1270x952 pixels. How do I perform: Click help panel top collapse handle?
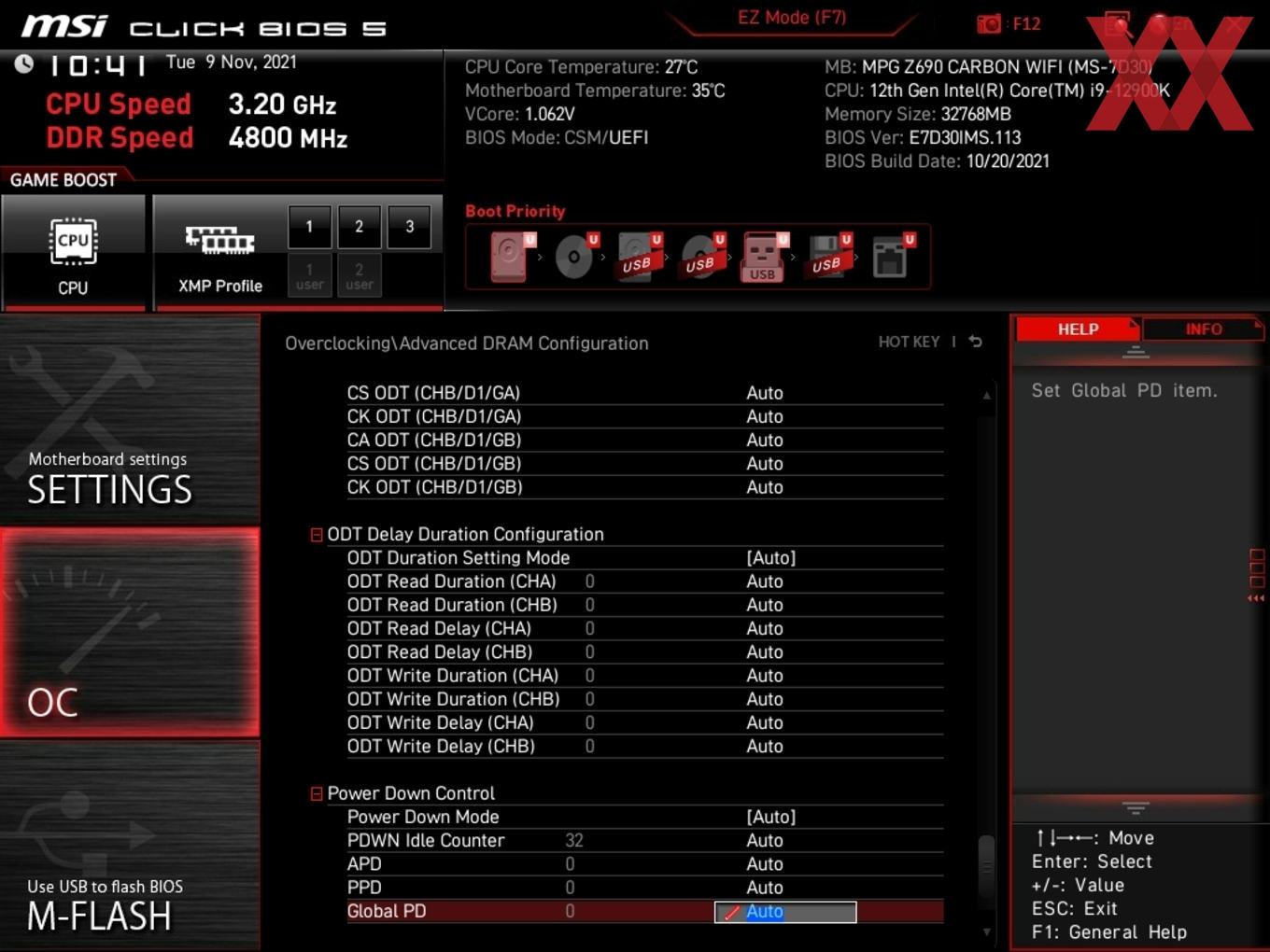tap(1136, 353)
